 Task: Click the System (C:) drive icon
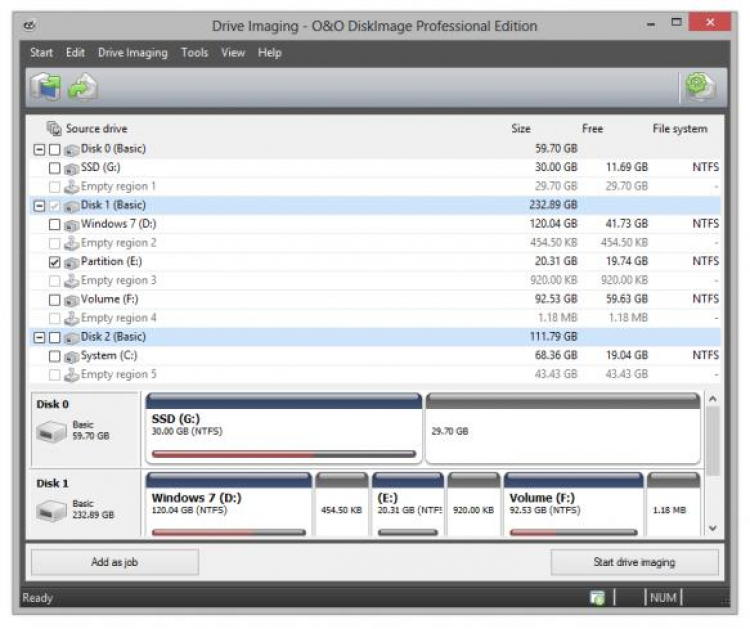[72, 357]
